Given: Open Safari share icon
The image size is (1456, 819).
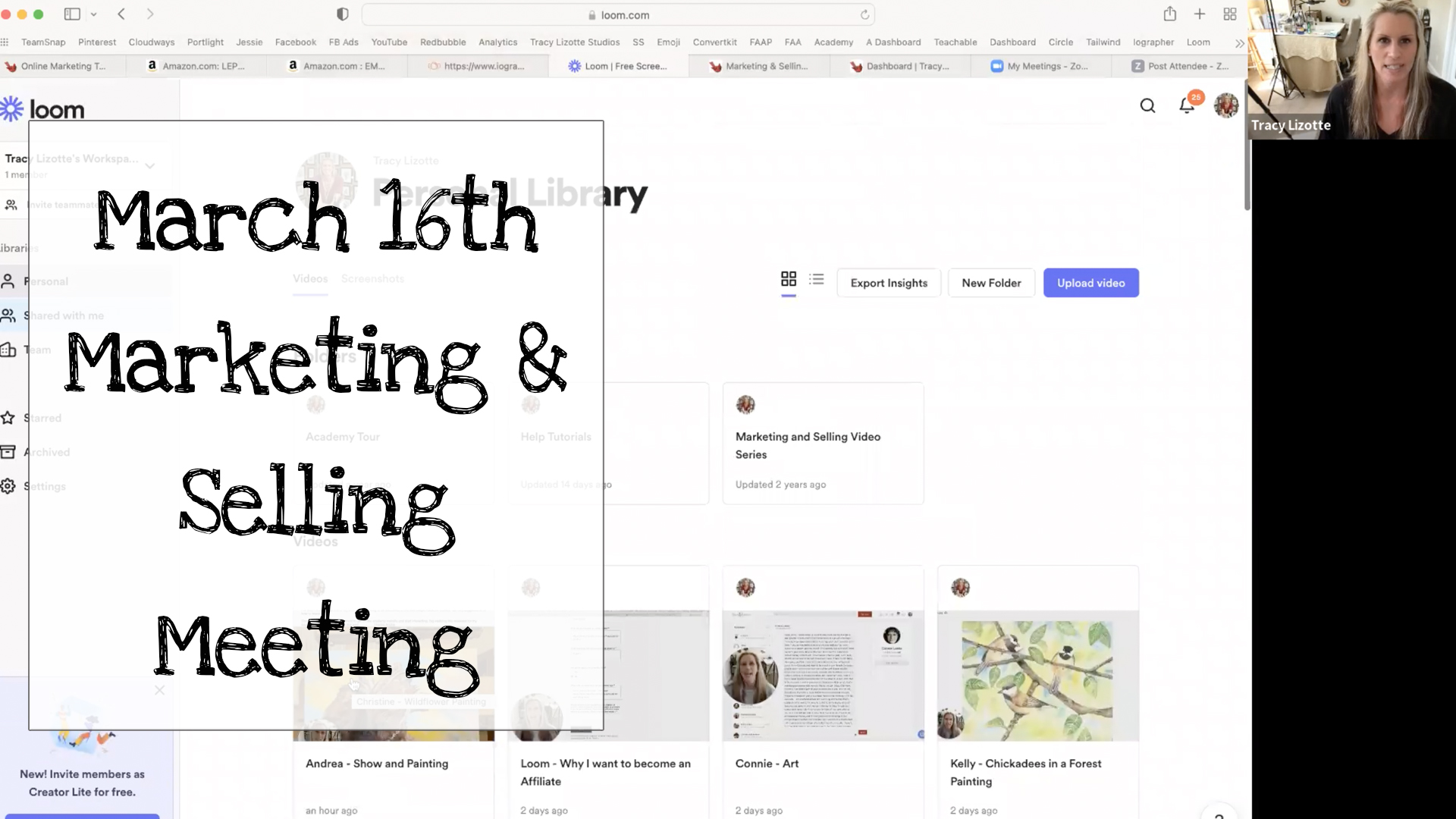Looking at the screenshot, I should (1170, 14).
